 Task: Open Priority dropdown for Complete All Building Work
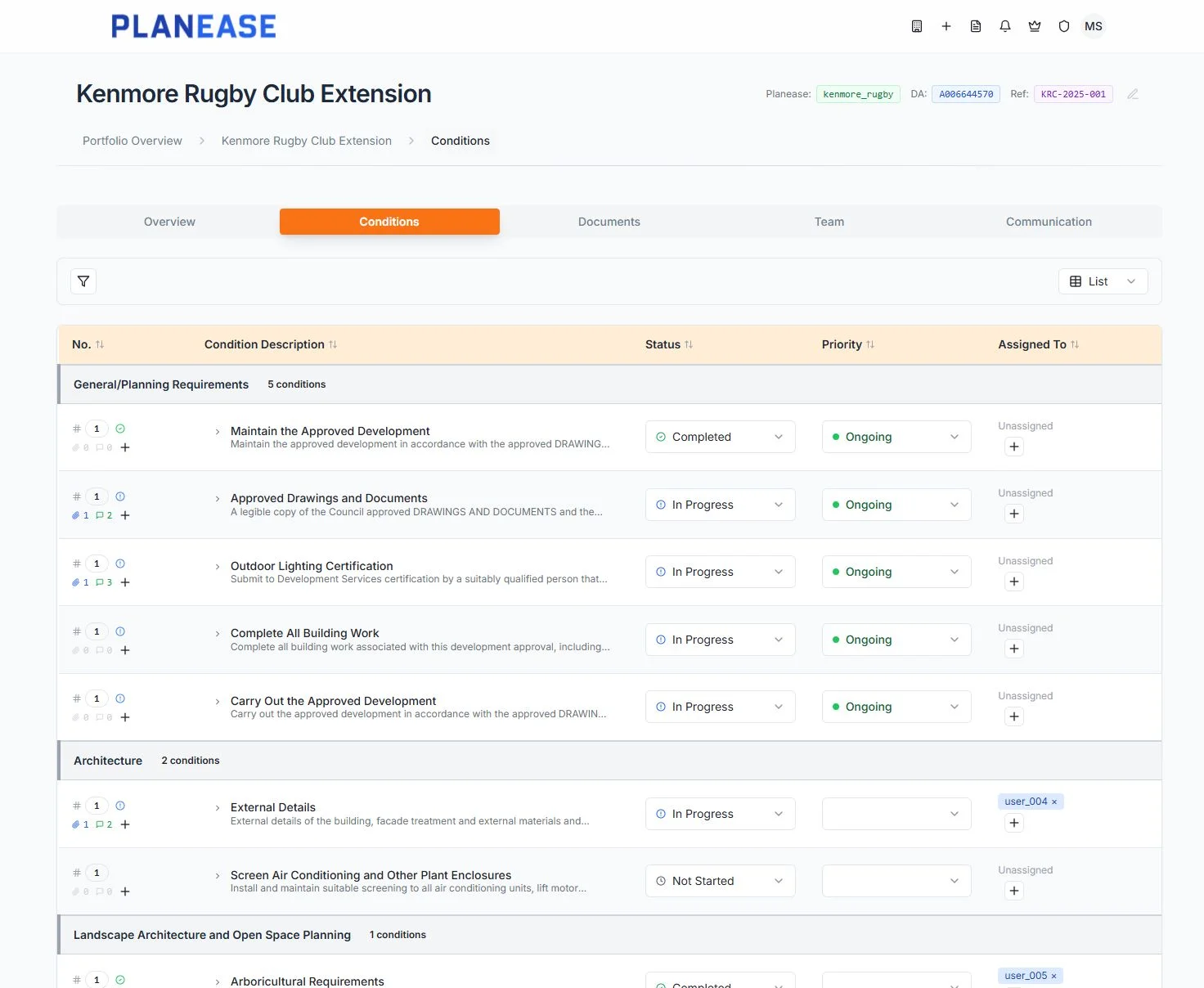pyautogui.click(x=896, y=640)
